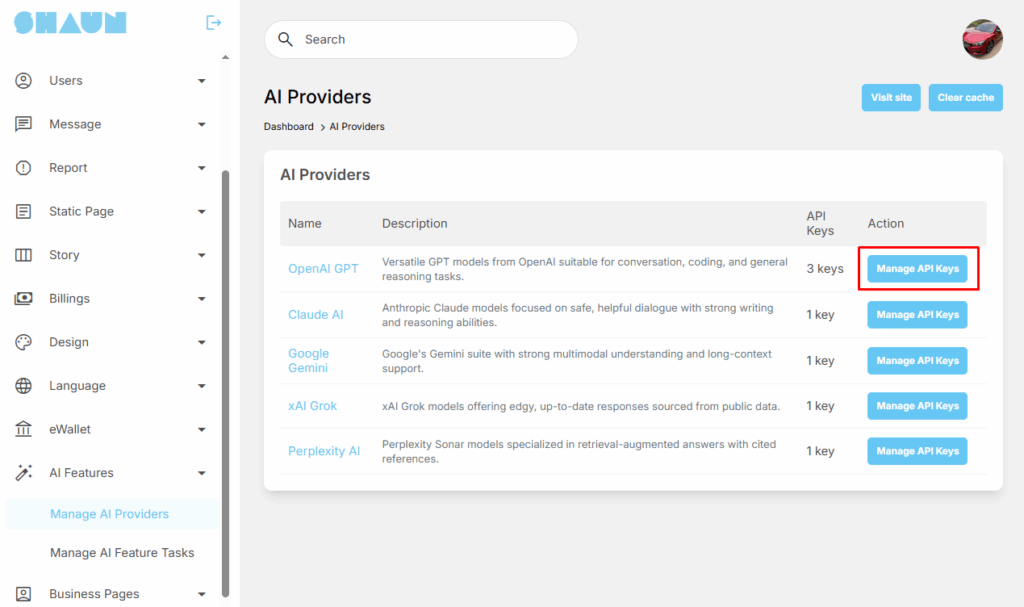The width and height of the screenshot is (1024, 607).
Task: Open the Claude AI provider link
Action: (315, 314)
